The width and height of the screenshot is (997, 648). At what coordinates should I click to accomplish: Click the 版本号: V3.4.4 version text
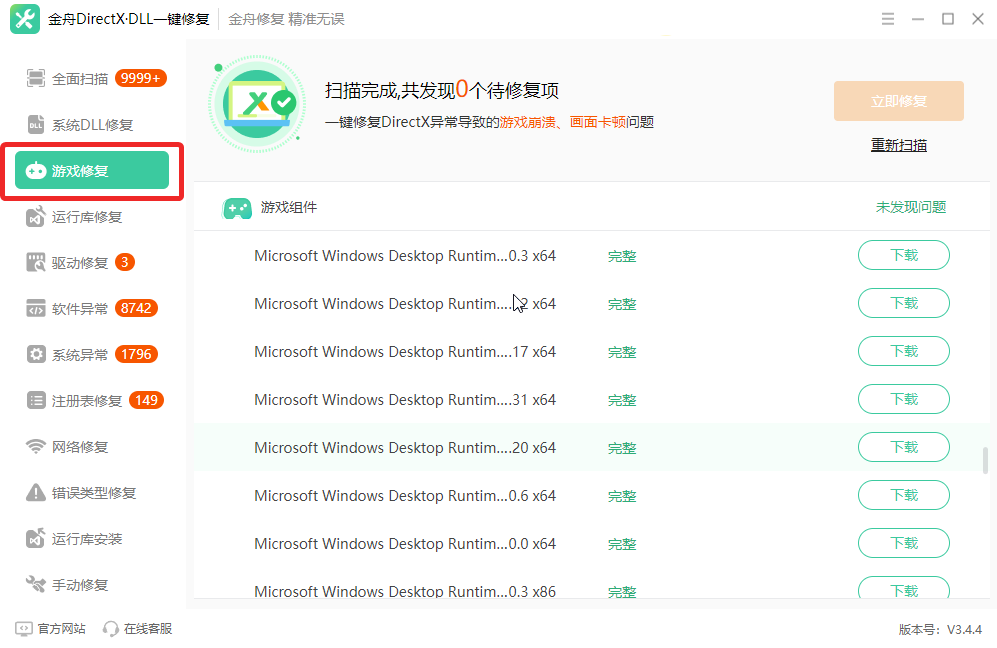tap(940, 630)
